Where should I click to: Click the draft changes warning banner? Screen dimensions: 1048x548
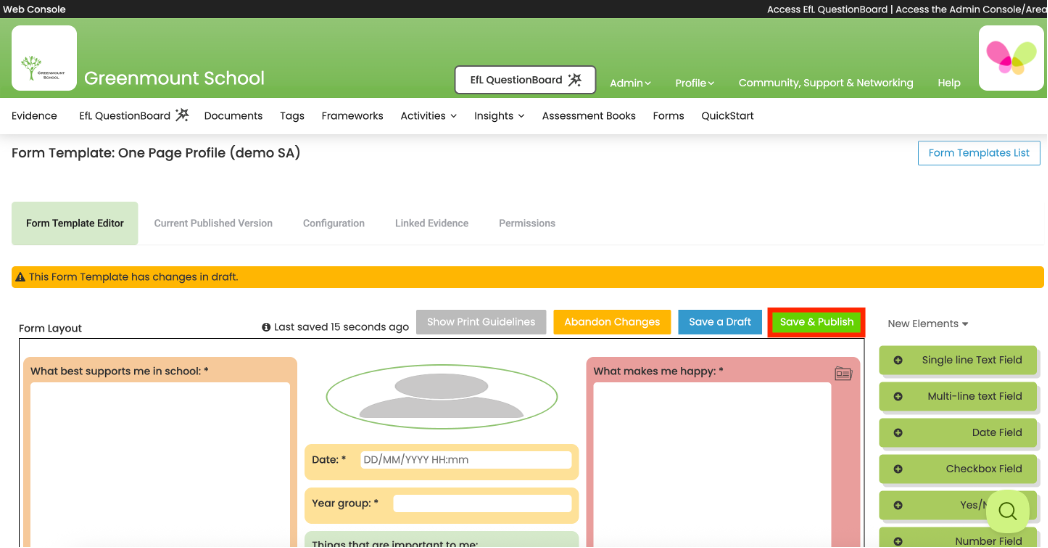point(527,277)
